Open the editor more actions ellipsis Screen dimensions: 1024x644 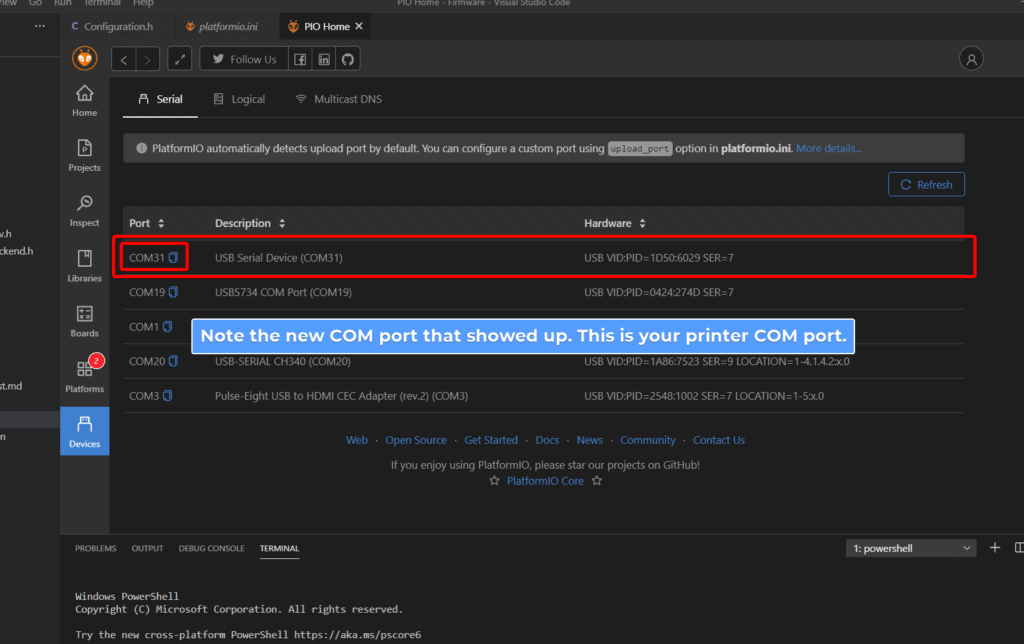coord(40,26)
